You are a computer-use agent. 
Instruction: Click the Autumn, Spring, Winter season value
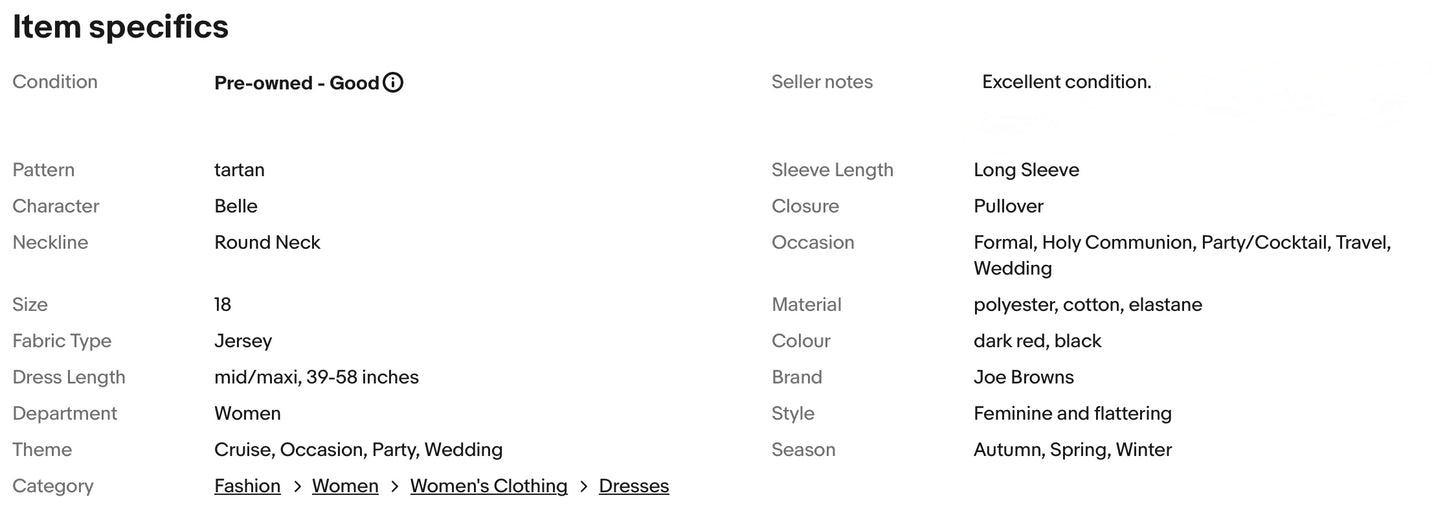(x=1072, y=450)
